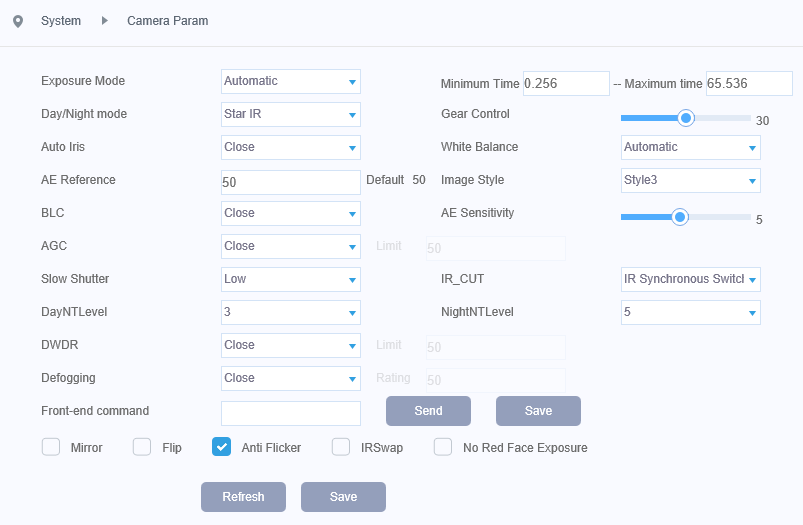The width and height of the screenshot is (803, 525).
Task: Click the Front-end command input field
Action: [x=290, y=413]
